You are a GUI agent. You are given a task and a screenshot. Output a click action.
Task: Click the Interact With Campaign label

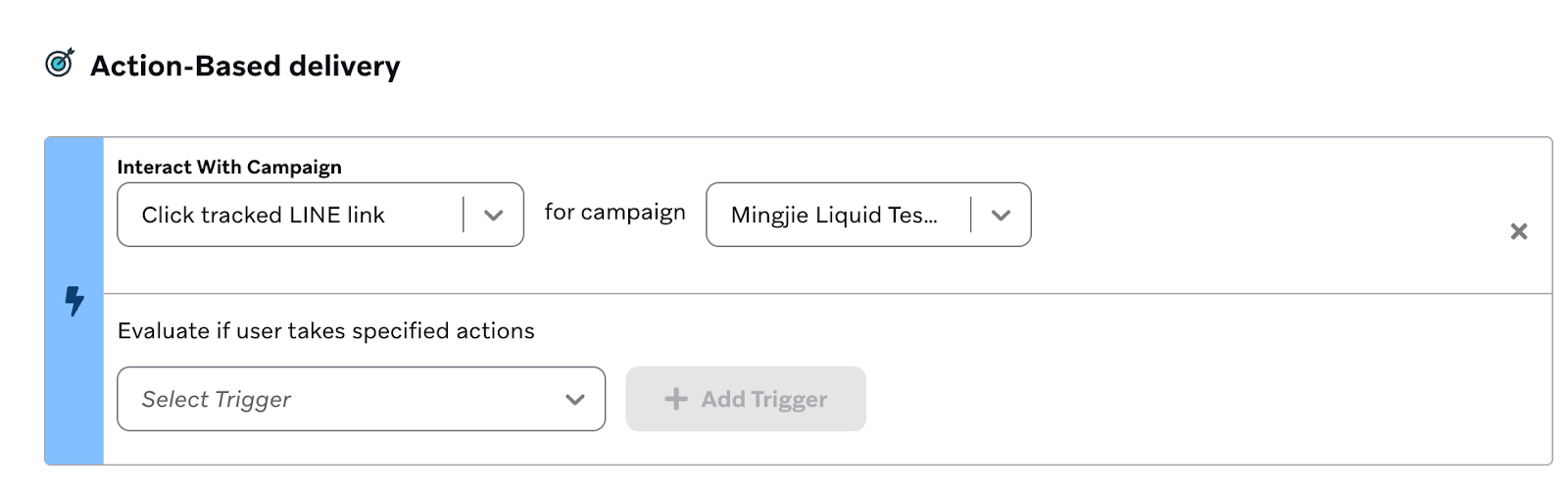pos(229,167)
